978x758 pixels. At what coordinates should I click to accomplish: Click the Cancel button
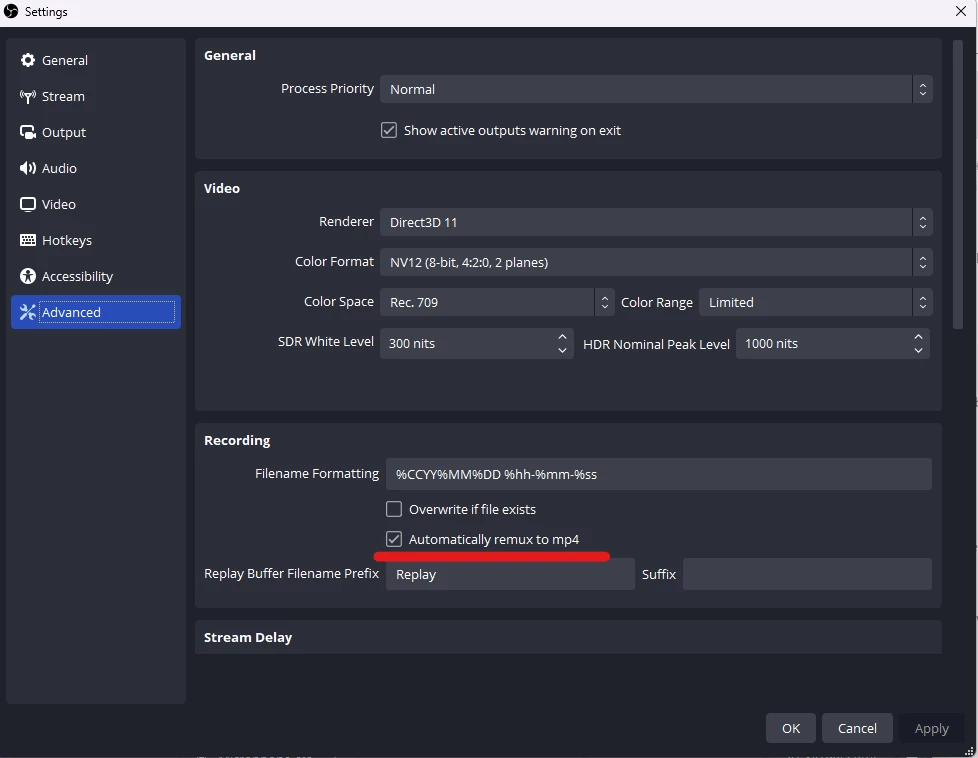click(x=857, y=728)
